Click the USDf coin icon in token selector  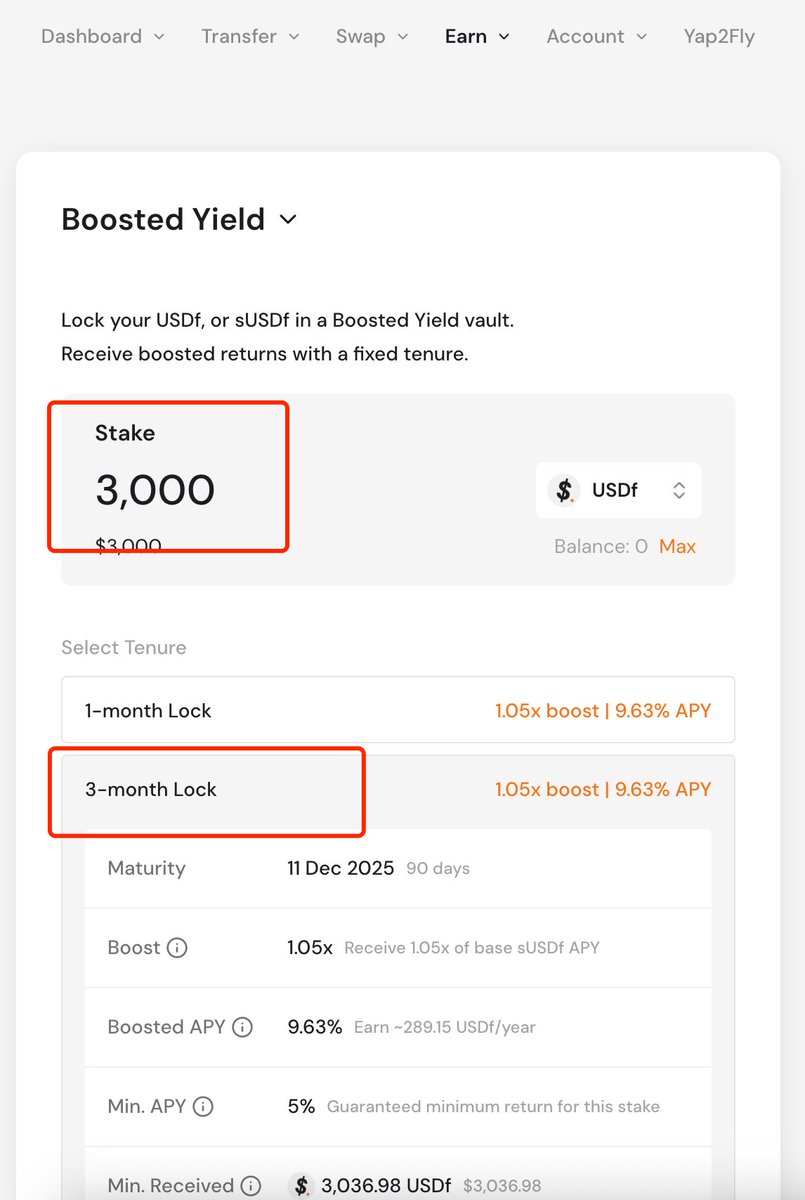tap(565, 490)
